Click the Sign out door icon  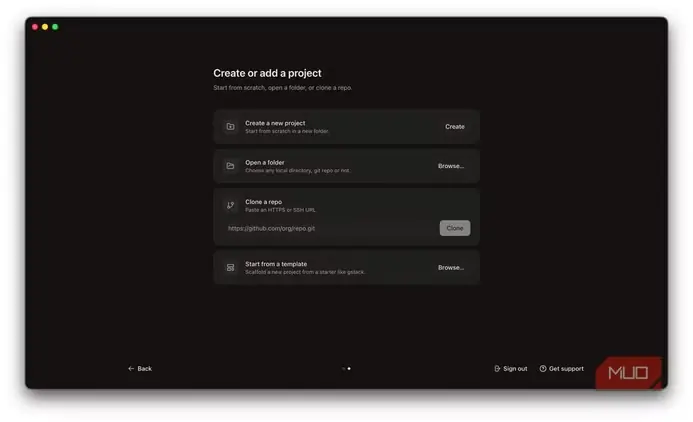497,369
